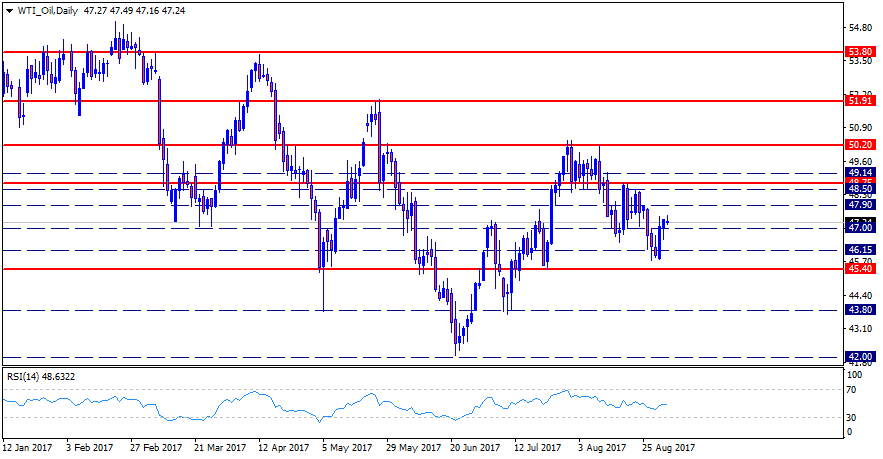Viewport: 883px width, 459px height.
Task: Click the 20 Jun 2017 date label
Action: tap(476, 447)
